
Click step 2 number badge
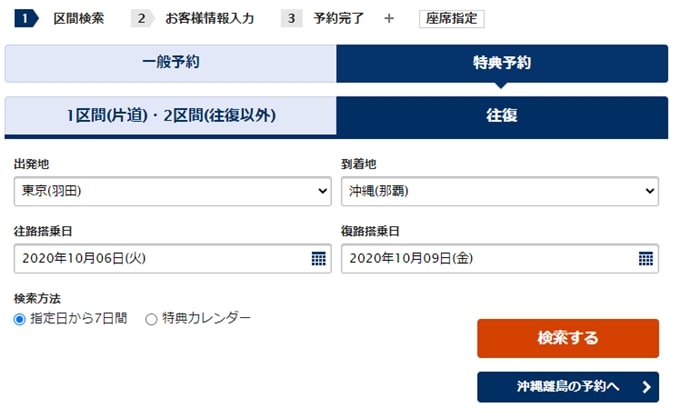click(x=142, y=19)
